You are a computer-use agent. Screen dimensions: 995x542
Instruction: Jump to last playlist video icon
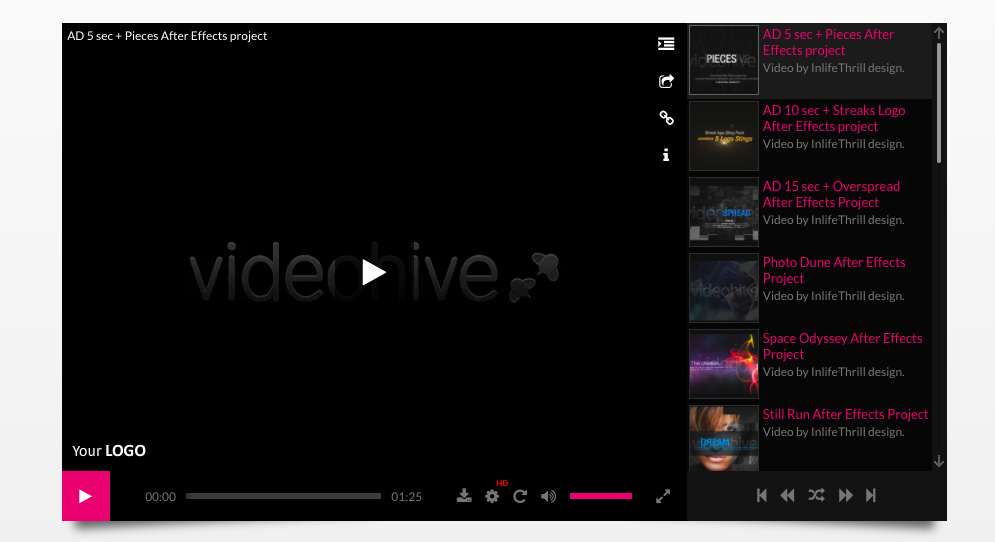click(x=871, y=495)
